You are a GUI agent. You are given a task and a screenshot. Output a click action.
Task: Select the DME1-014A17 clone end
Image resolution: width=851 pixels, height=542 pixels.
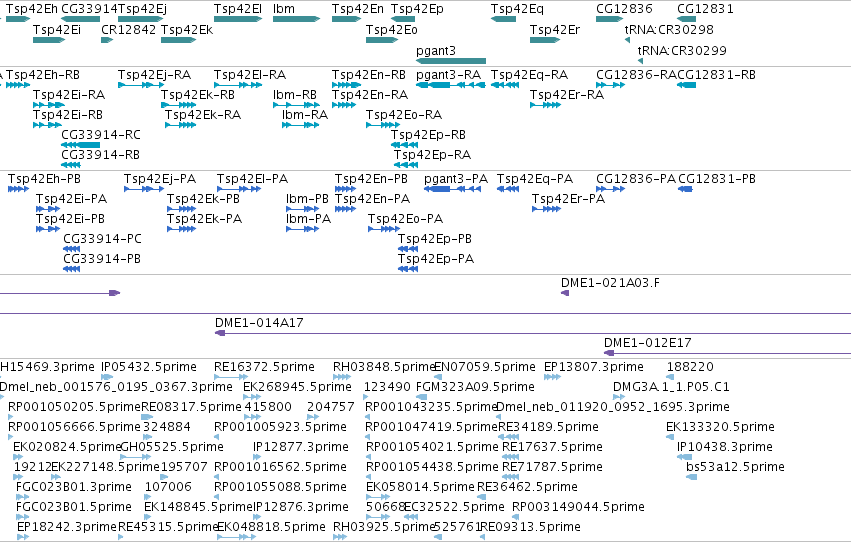pyautogui.click(x=220, y=333)
